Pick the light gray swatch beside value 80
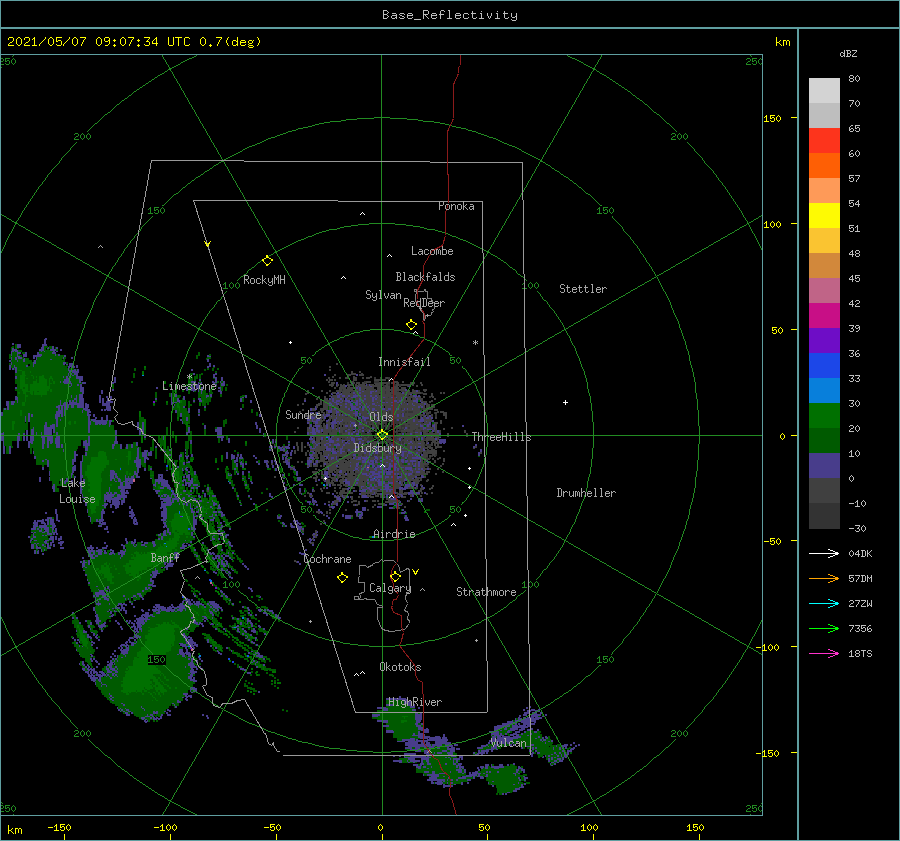The width and height of the screenshot is (900, 841). pos(824,90)
